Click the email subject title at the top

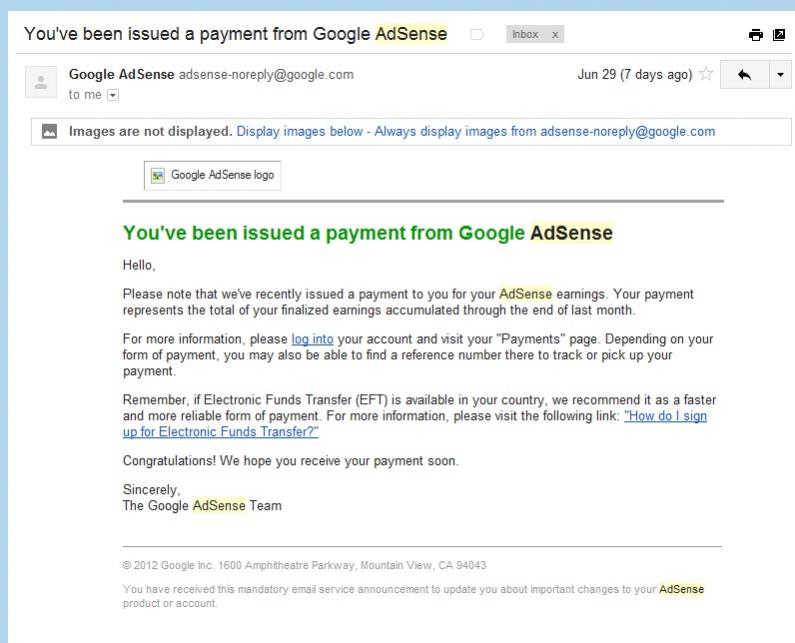(236, 34)
